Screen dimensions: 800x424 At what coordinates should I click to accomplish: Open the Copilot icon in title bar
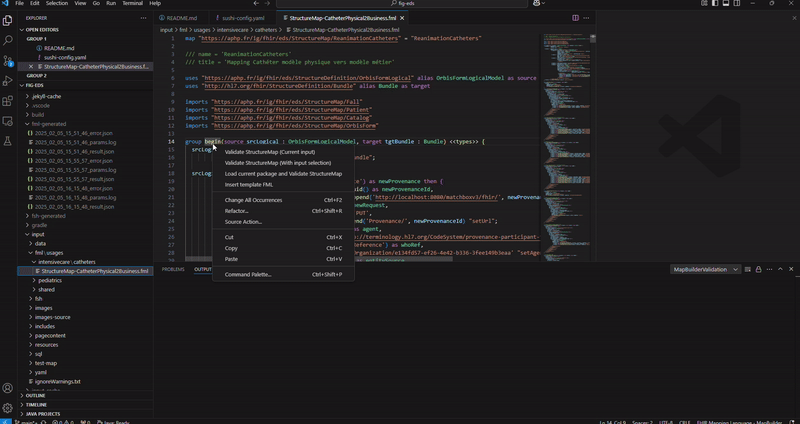tap(537, 3)
